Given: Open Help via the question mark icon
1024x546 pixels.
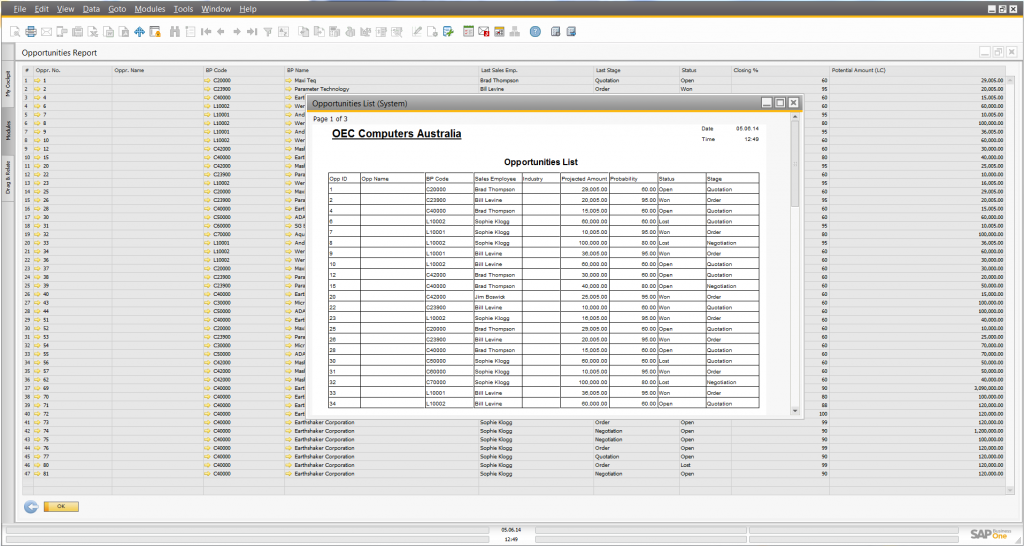Looking at the screenshot, I should click(x=535, y=31).
